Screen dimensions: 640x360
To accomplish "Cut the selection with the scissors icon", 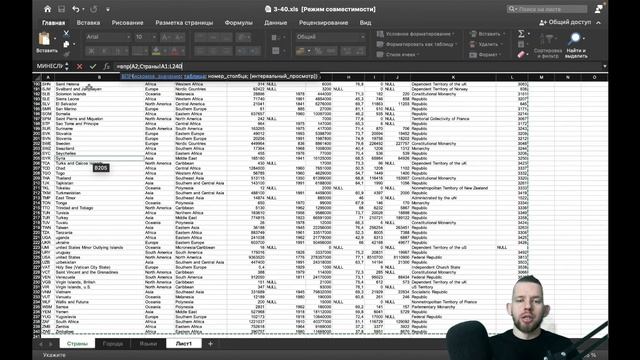I will 66,33.
